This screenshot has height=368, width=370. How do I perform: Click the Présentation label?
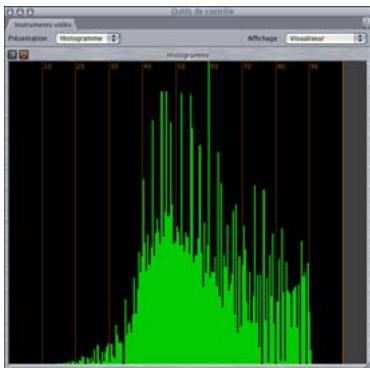click(x=28, y=38)
